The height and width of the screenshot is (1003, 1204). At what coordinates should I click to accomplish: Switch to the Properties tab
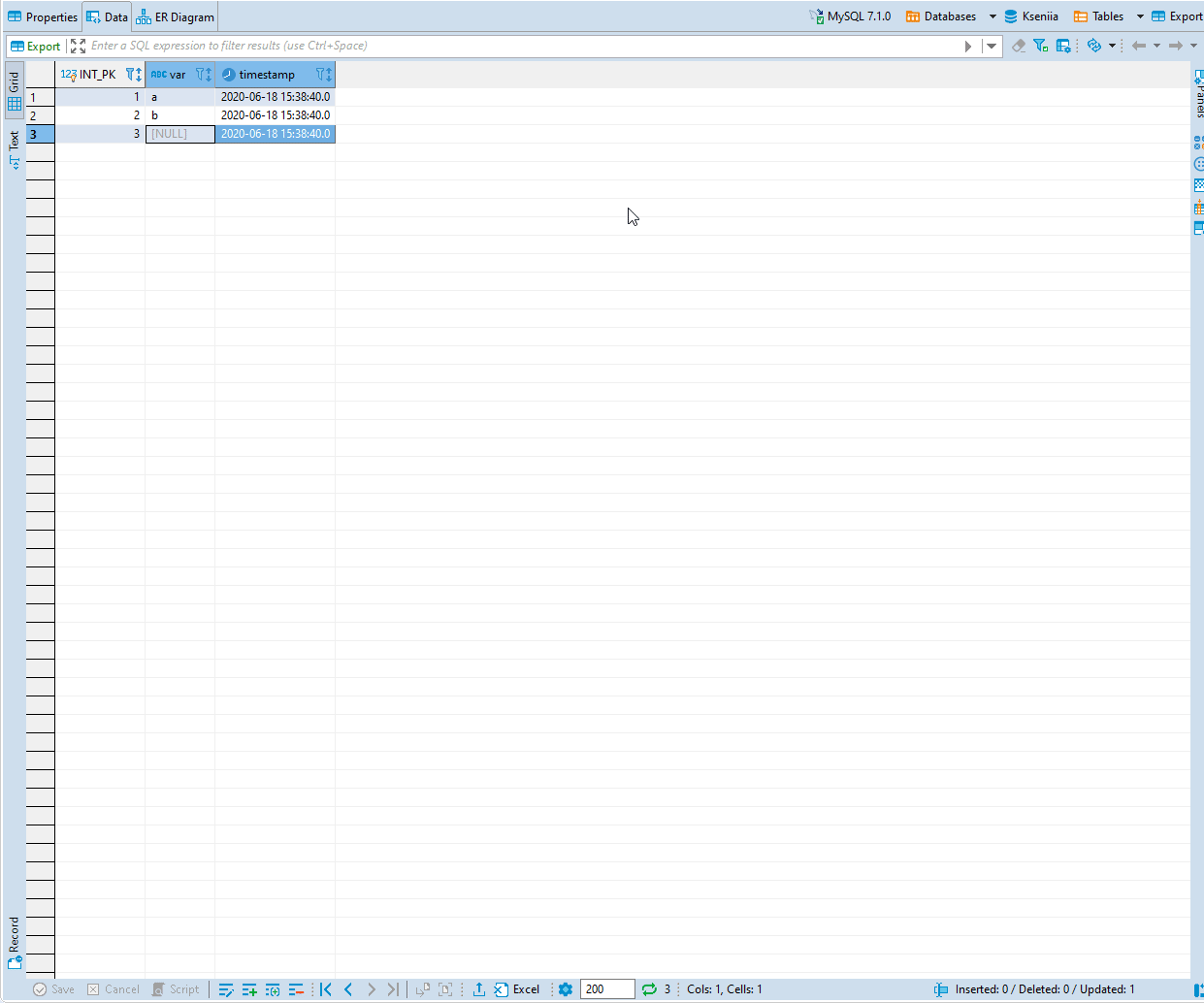click(43, 16)
